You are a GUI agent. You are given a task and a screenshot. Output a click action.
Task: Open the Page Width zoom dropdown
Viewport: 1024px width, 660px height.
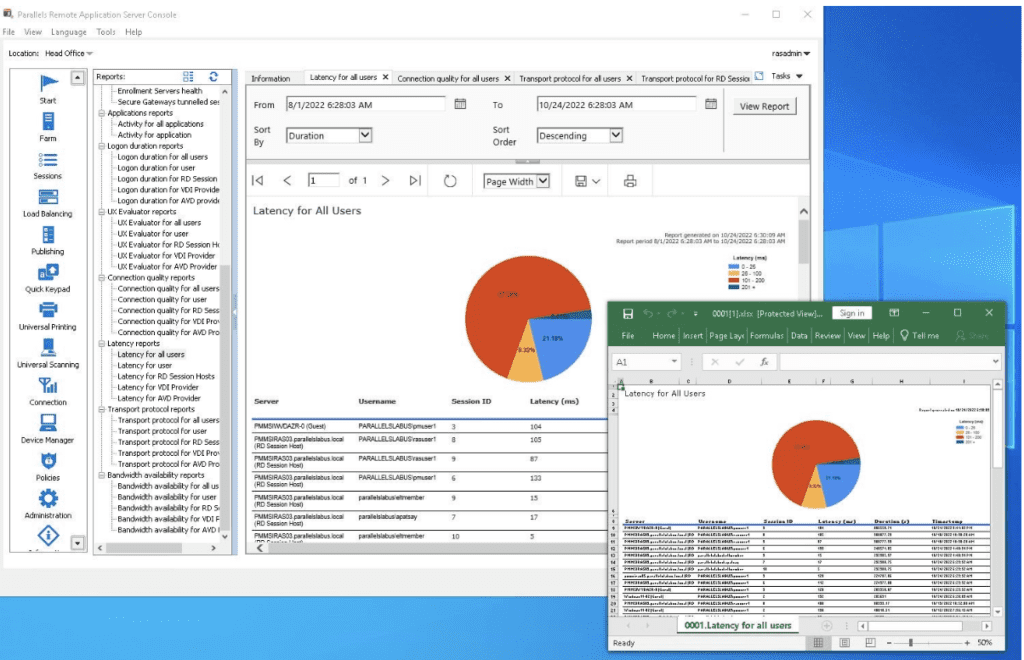click(x=543, y=181)
